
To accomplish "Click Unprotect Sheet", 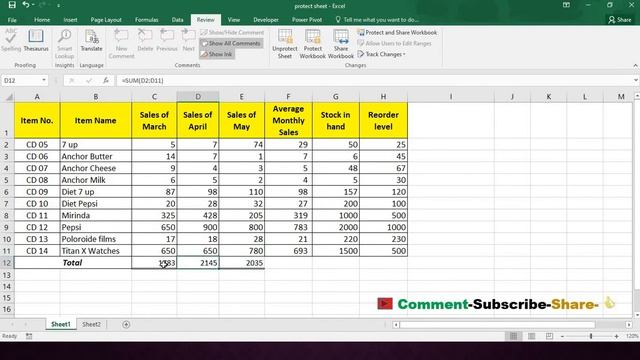I will pyautogui.click(x=285, y=44).
